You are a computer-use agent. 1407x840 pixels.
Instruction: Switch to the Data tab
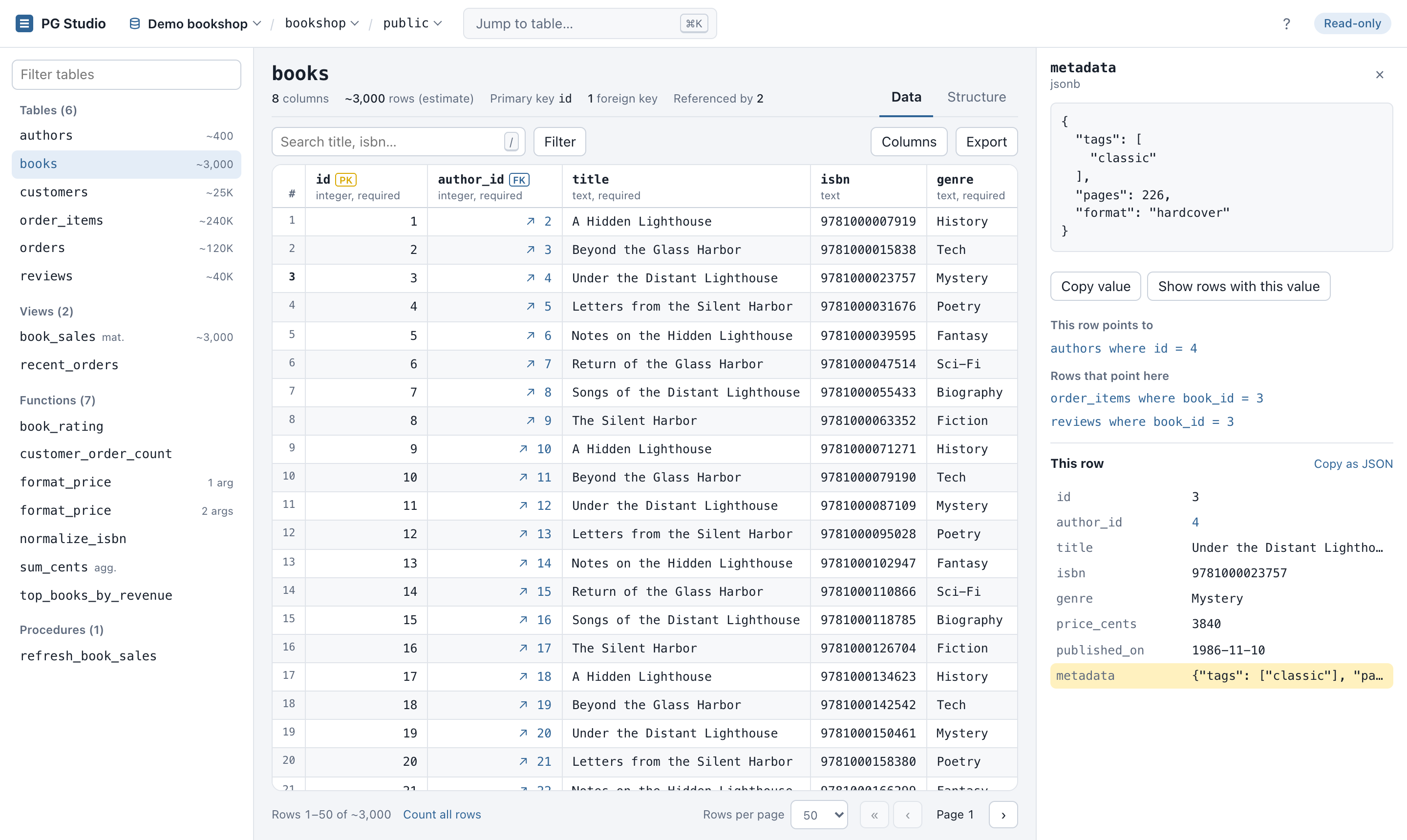906,97
